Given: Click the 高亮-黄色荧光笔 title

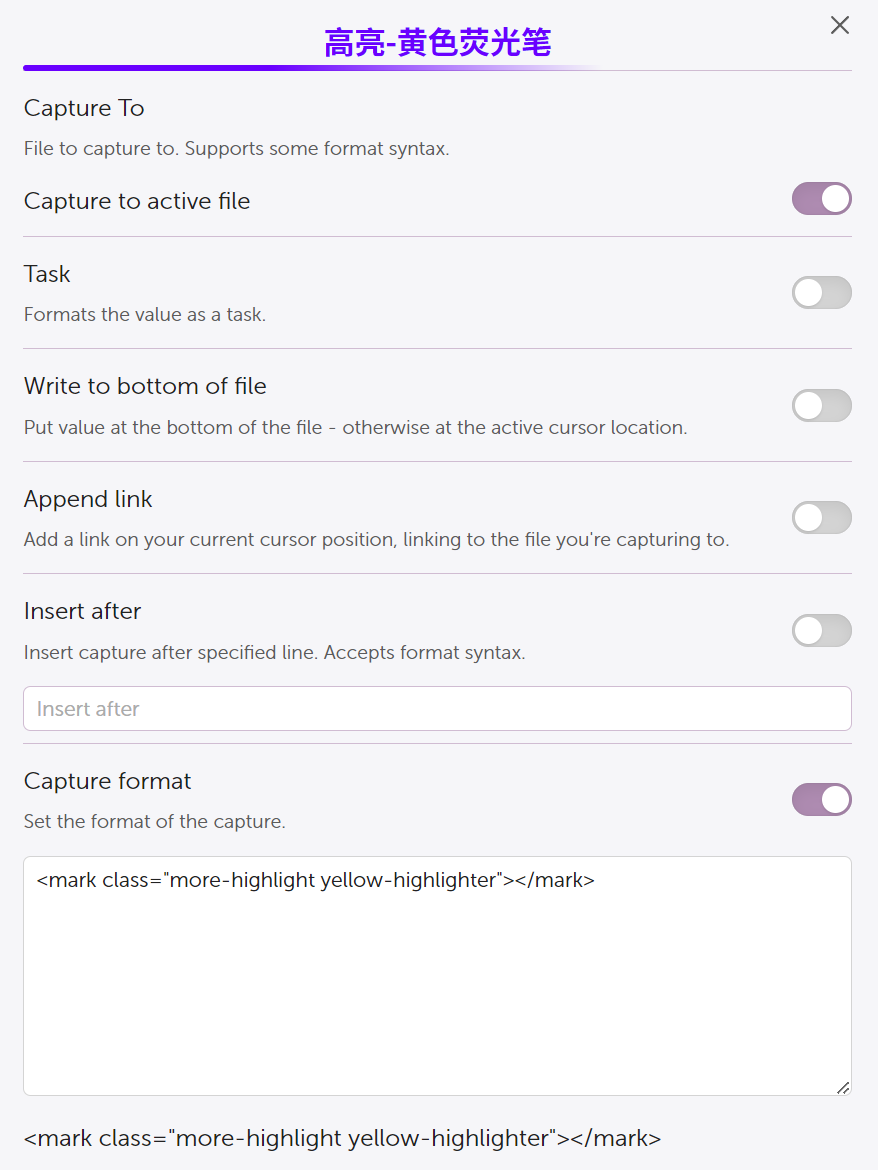Looking at the screenshot, I should pyautogui.click(x=437, y=43).
